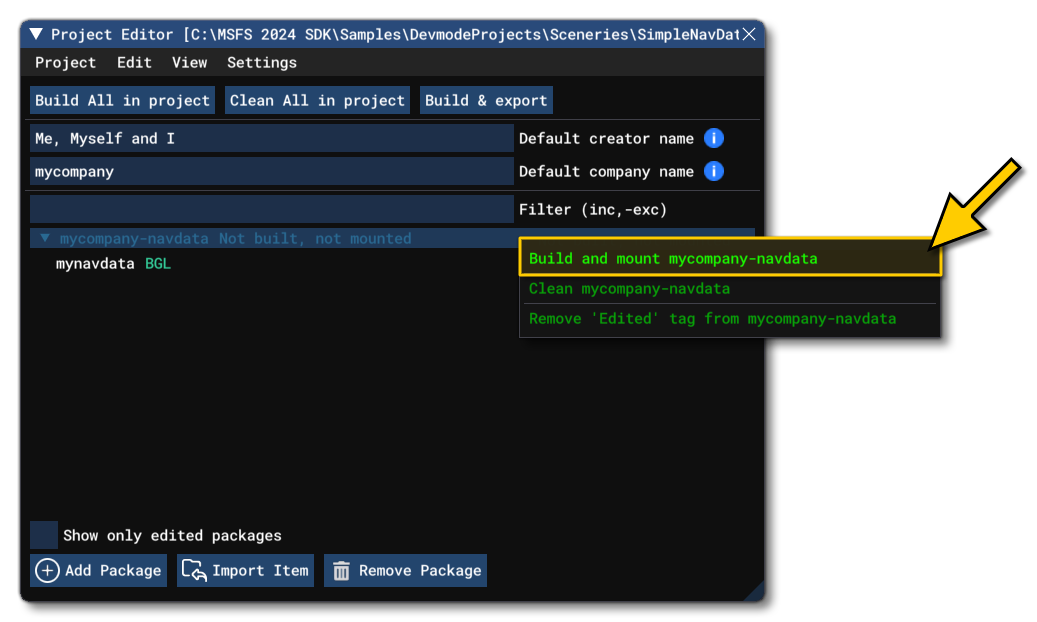Open the Project menu
This screenshot has width=1037, height=622.
click(x=65, y=62)
